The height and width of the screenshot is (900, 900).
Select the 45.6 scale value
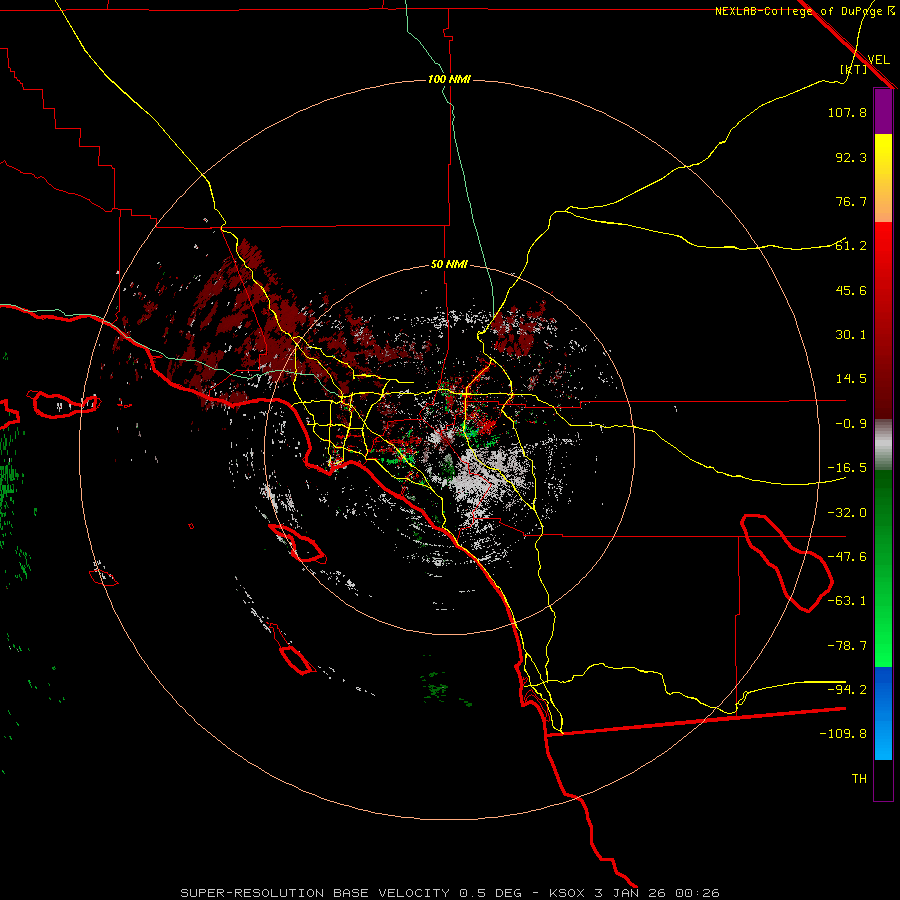(851, 290)
